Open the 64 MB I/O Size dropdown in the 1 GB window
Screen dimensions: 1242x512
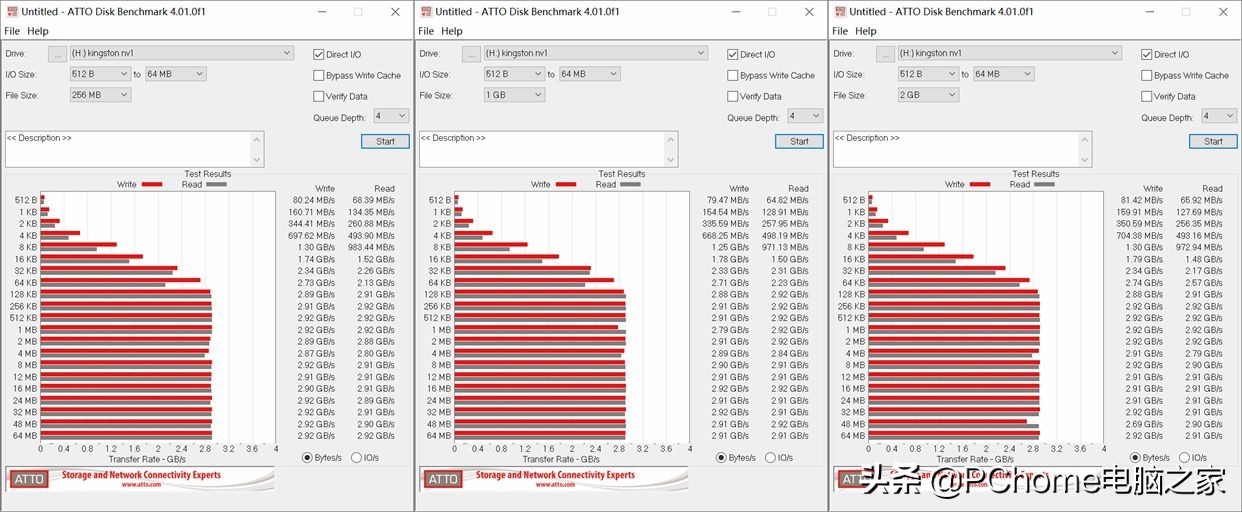589,74
